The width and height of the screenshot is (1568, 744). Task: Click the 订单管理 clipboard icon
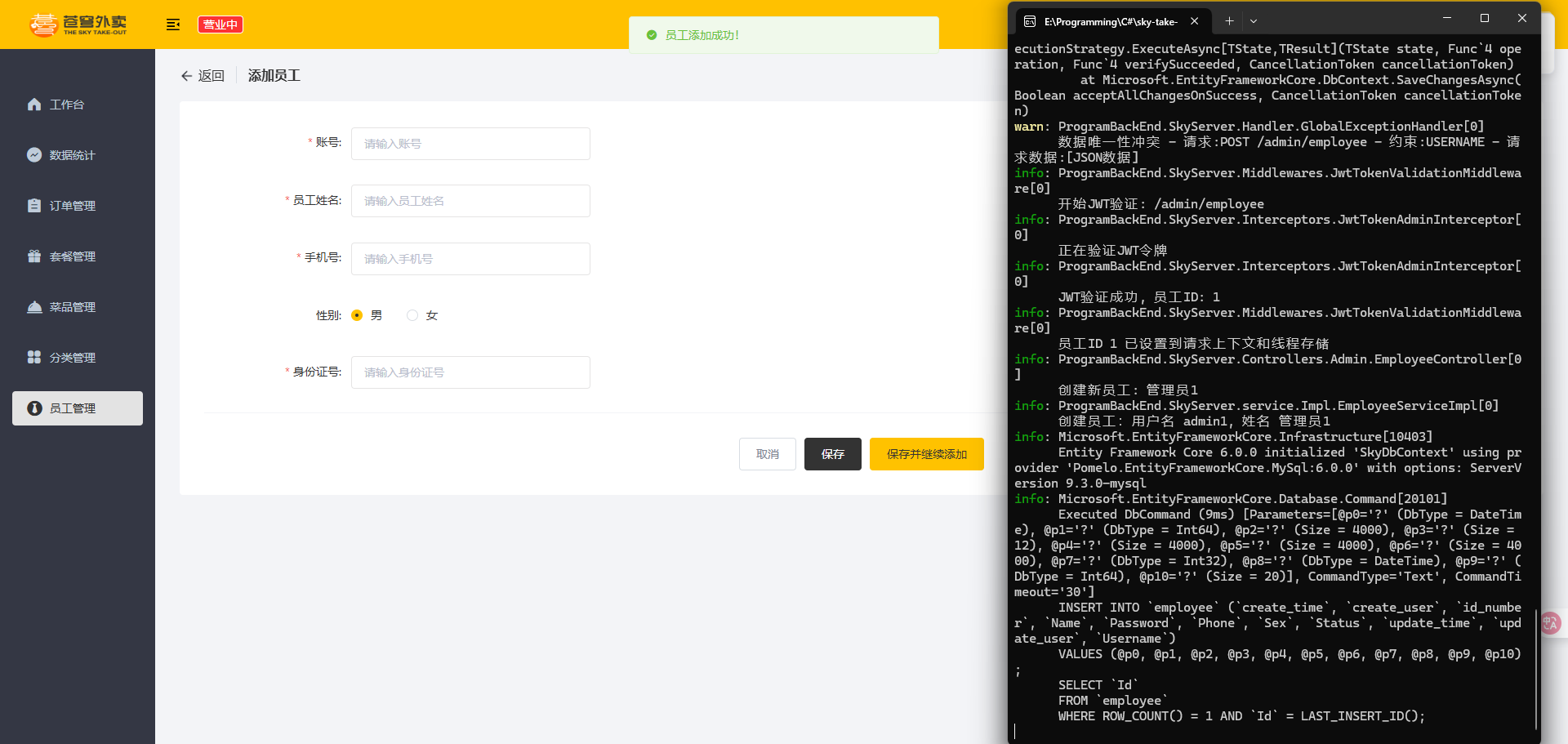point(34,206)
